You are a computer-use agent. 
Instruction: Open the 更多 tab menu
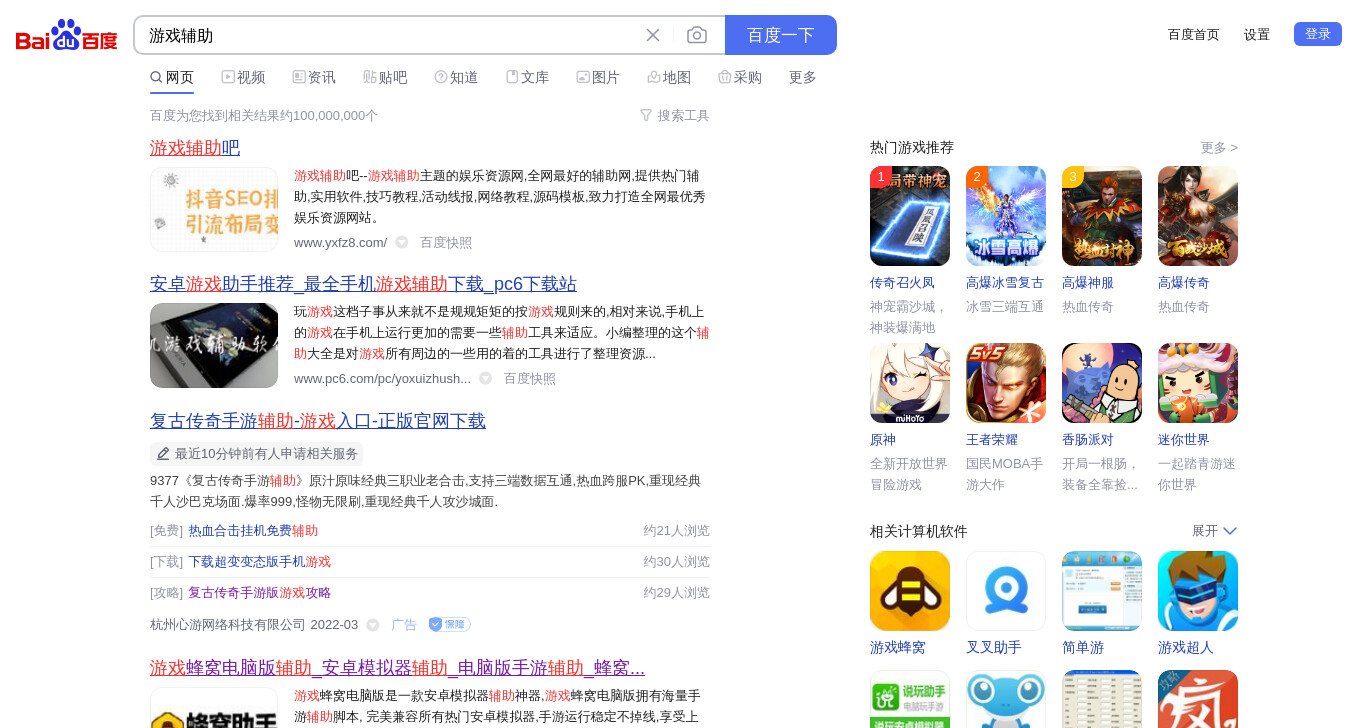[x=803, y=77]
